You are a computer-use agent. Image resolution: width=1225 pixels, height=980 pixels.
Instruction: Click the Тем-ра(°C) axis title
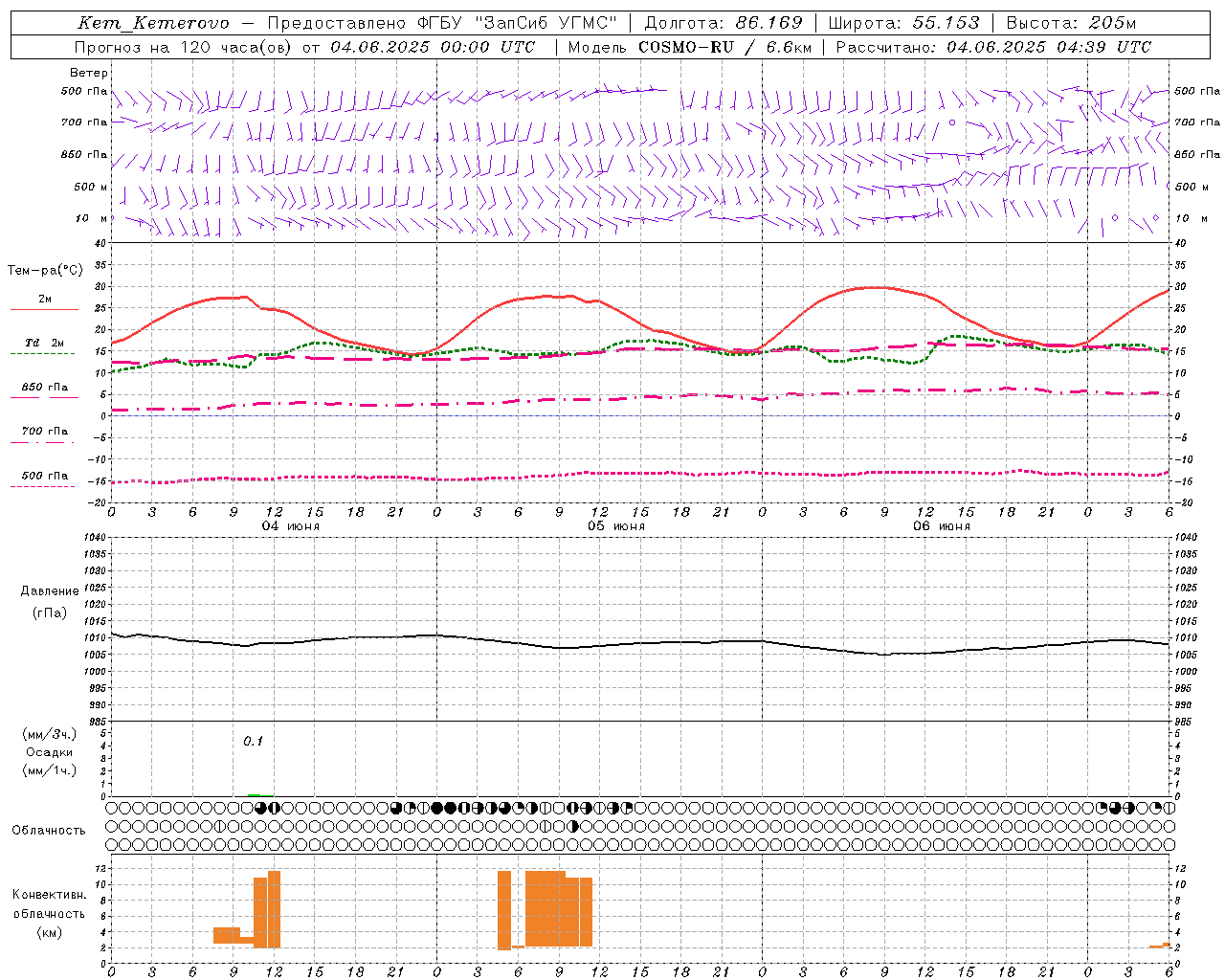[x=45, y=271]
